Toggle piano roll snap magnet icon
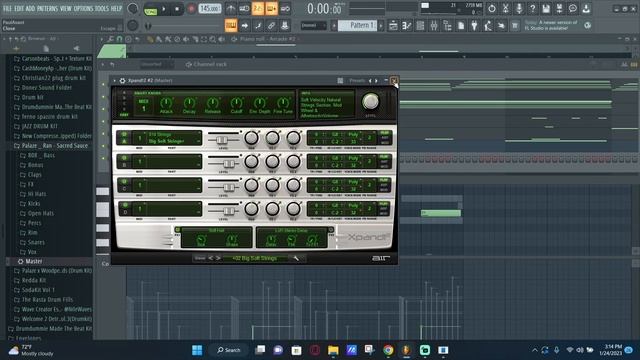 click(120, 39)
